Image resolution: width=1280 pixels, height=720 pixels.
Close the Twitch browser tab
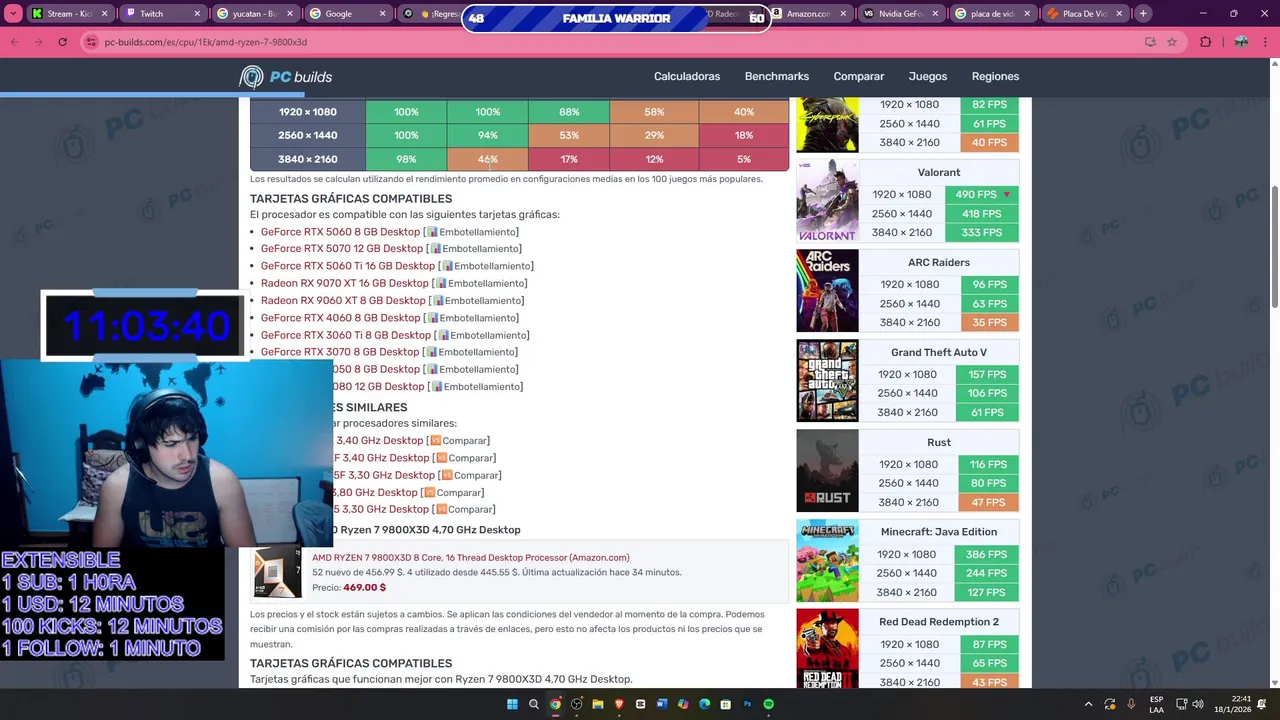(x=197, y=14)
